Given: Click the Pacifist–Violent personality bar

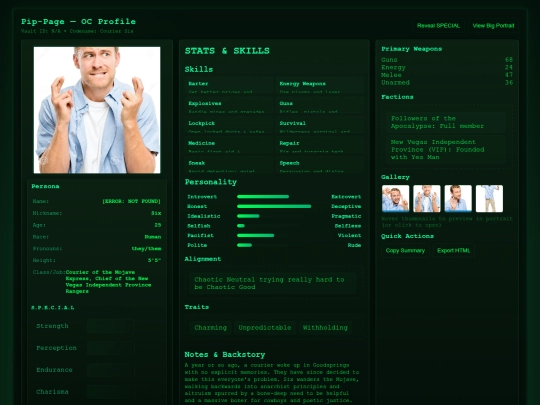Looking at the screenshot, I should pos(274,236).
